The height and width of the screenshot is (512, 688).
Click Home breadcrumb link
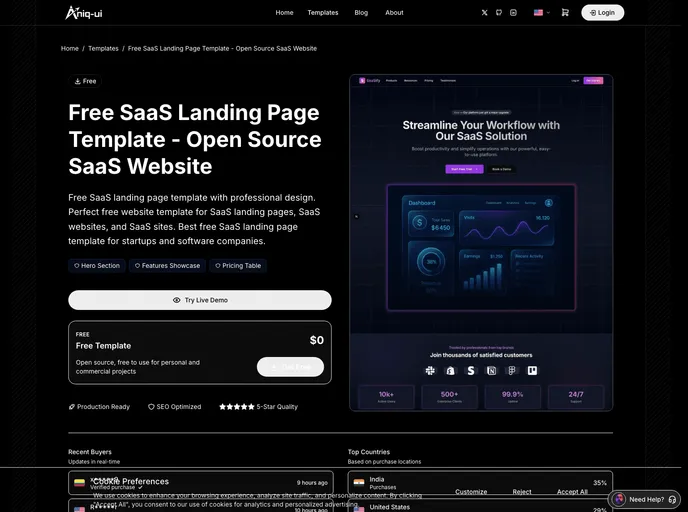70,48
